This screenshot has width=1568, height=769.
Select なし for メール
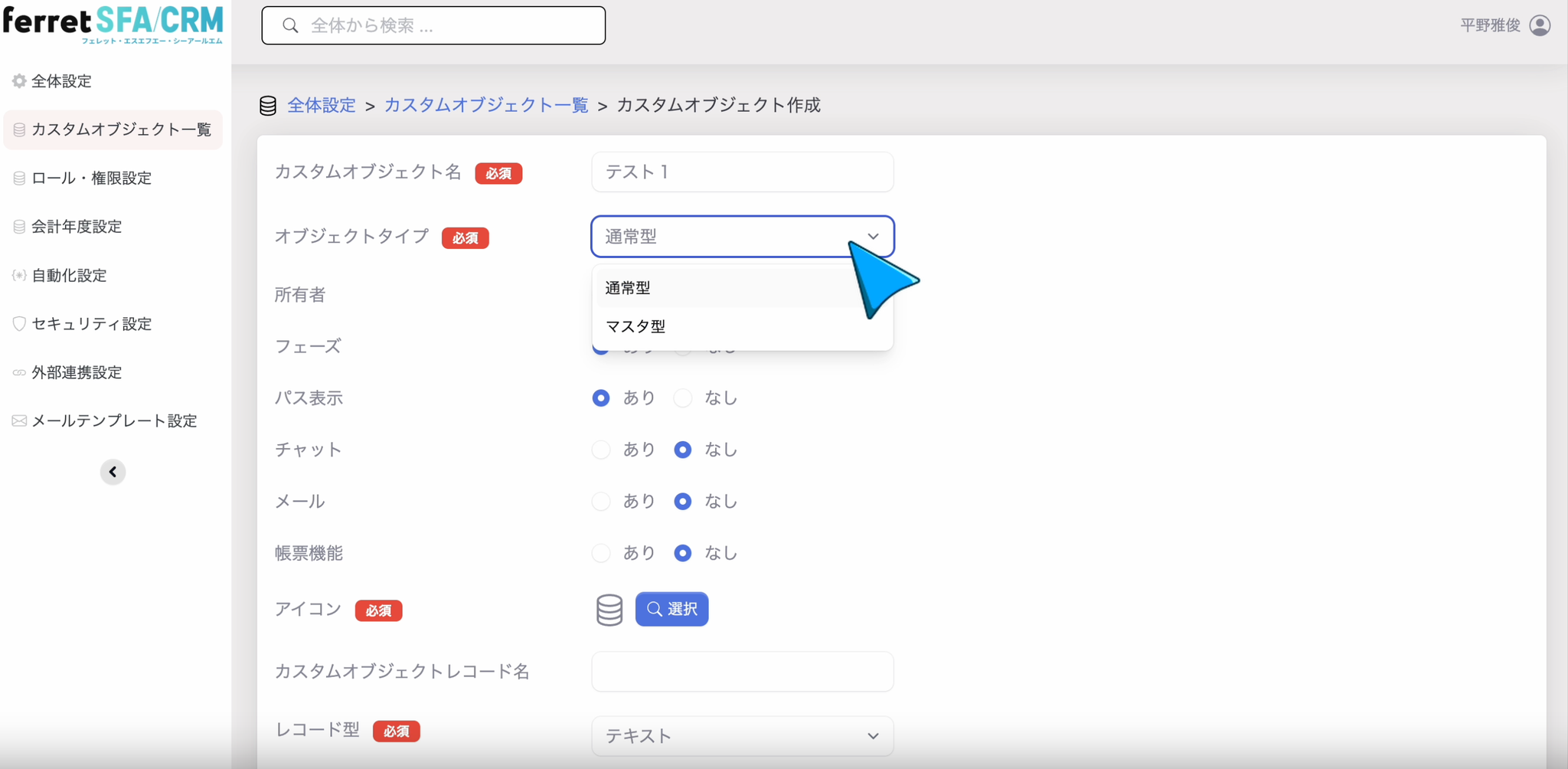tap(683, 501)
